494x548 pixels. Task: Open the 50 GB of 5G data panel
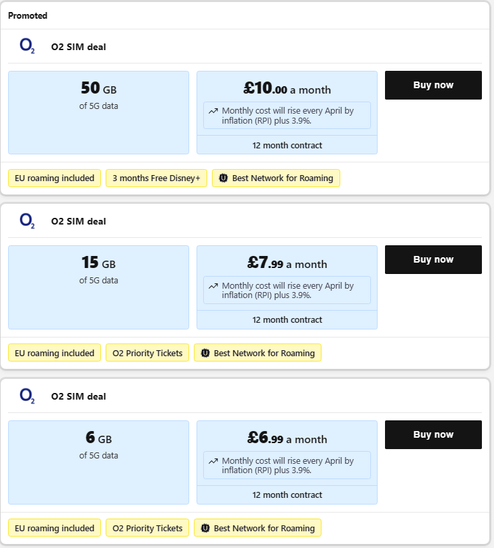coord(99,113)
